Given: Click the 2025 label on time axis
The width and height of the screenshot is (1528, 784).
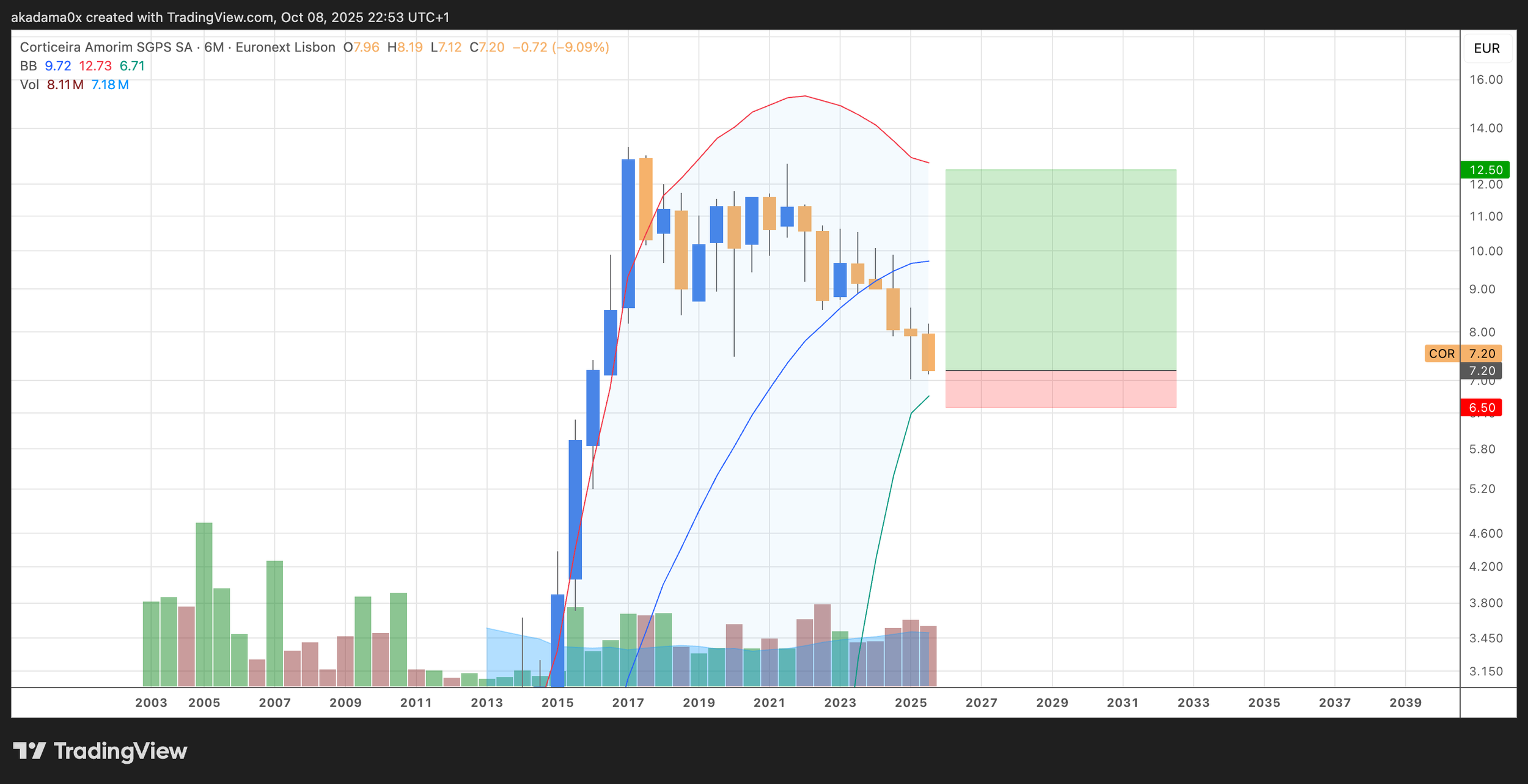Looking at the screenshot, I should pyautogui.click(x=911, y=703).
